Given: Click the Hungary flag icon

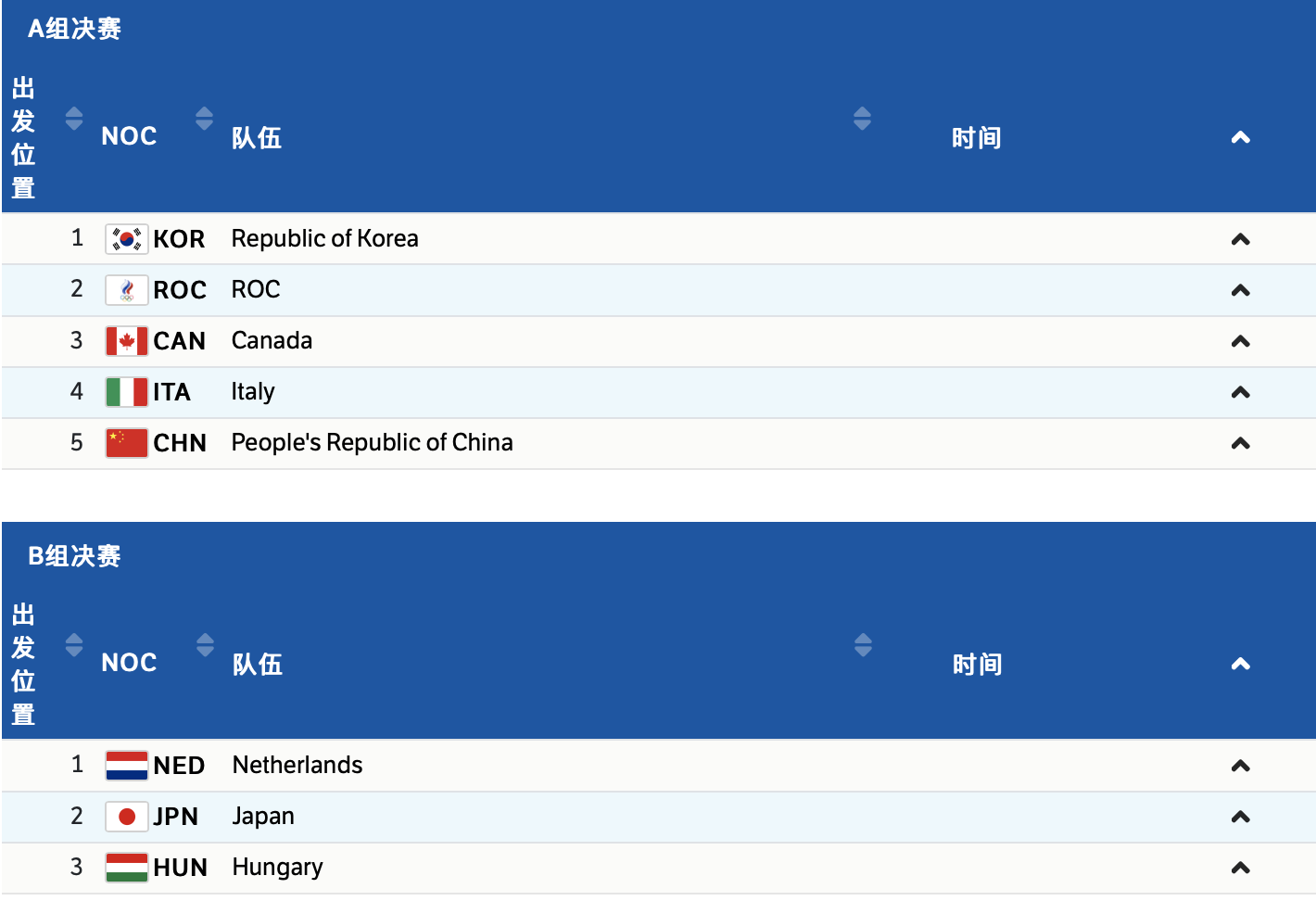Looking at the screenshot, I should 126,868.
